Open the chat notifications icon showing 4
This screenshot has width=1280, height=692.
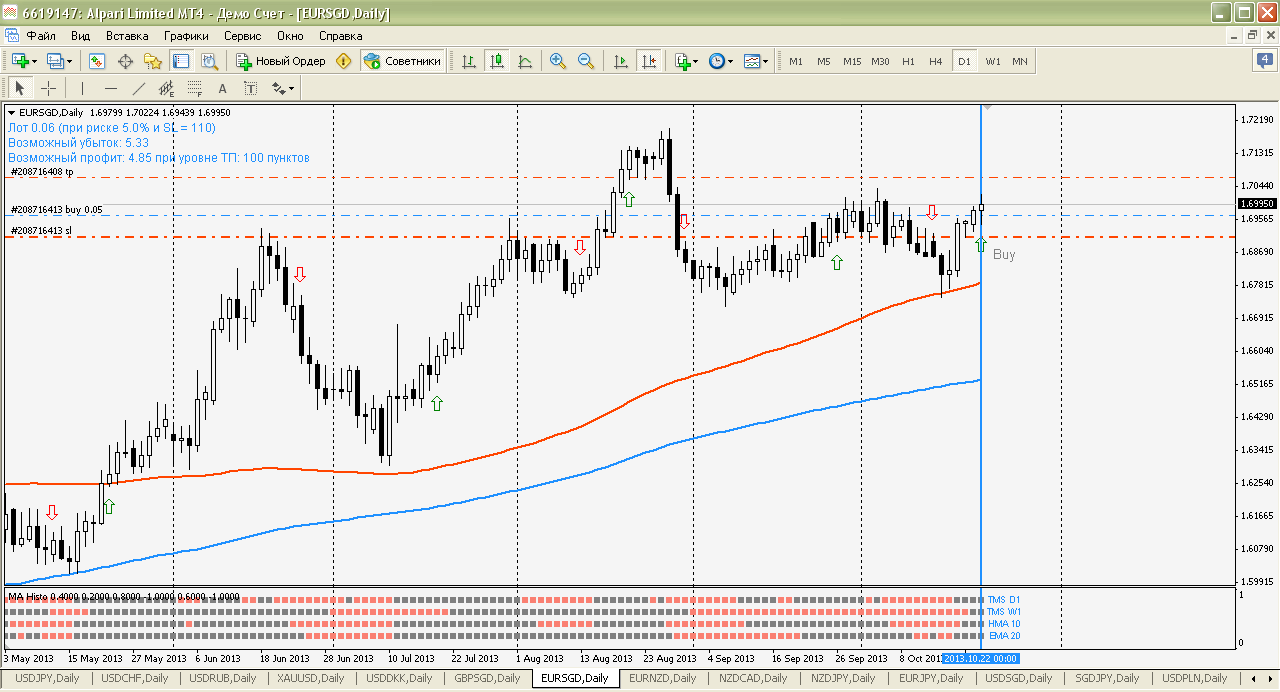coord(1263,60)
